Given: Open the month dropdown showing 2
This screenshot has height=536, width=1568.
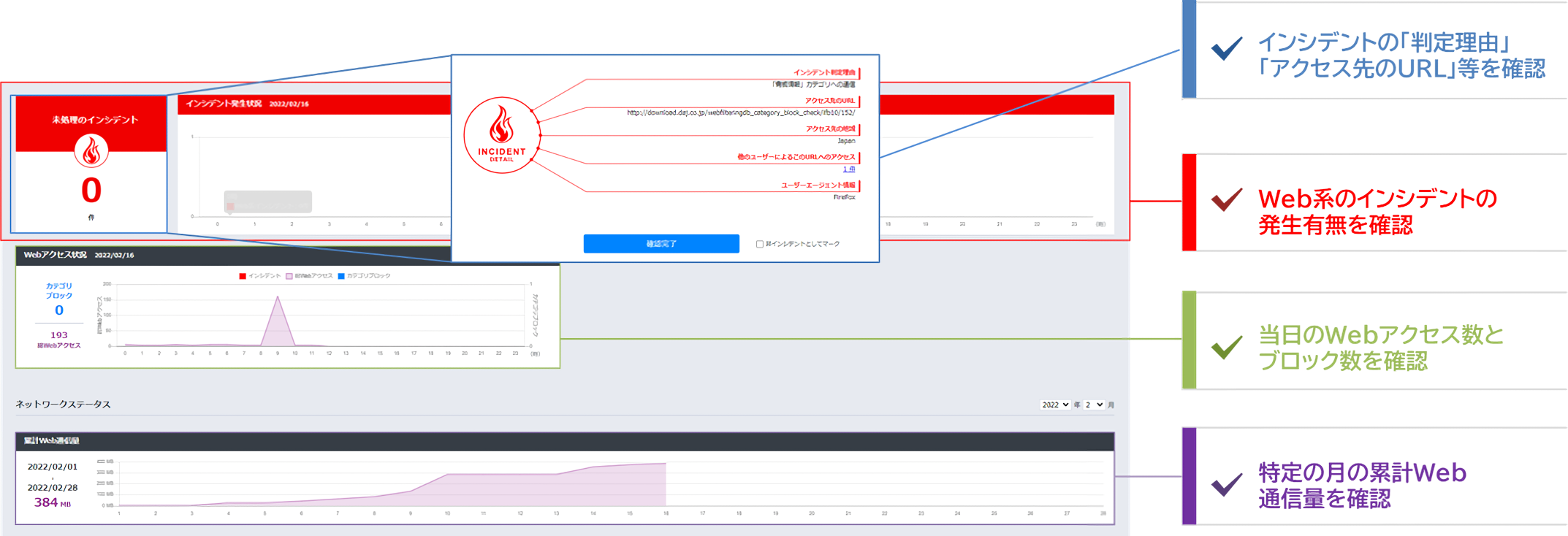Looking at the screenshot, I should [1094, 405].
